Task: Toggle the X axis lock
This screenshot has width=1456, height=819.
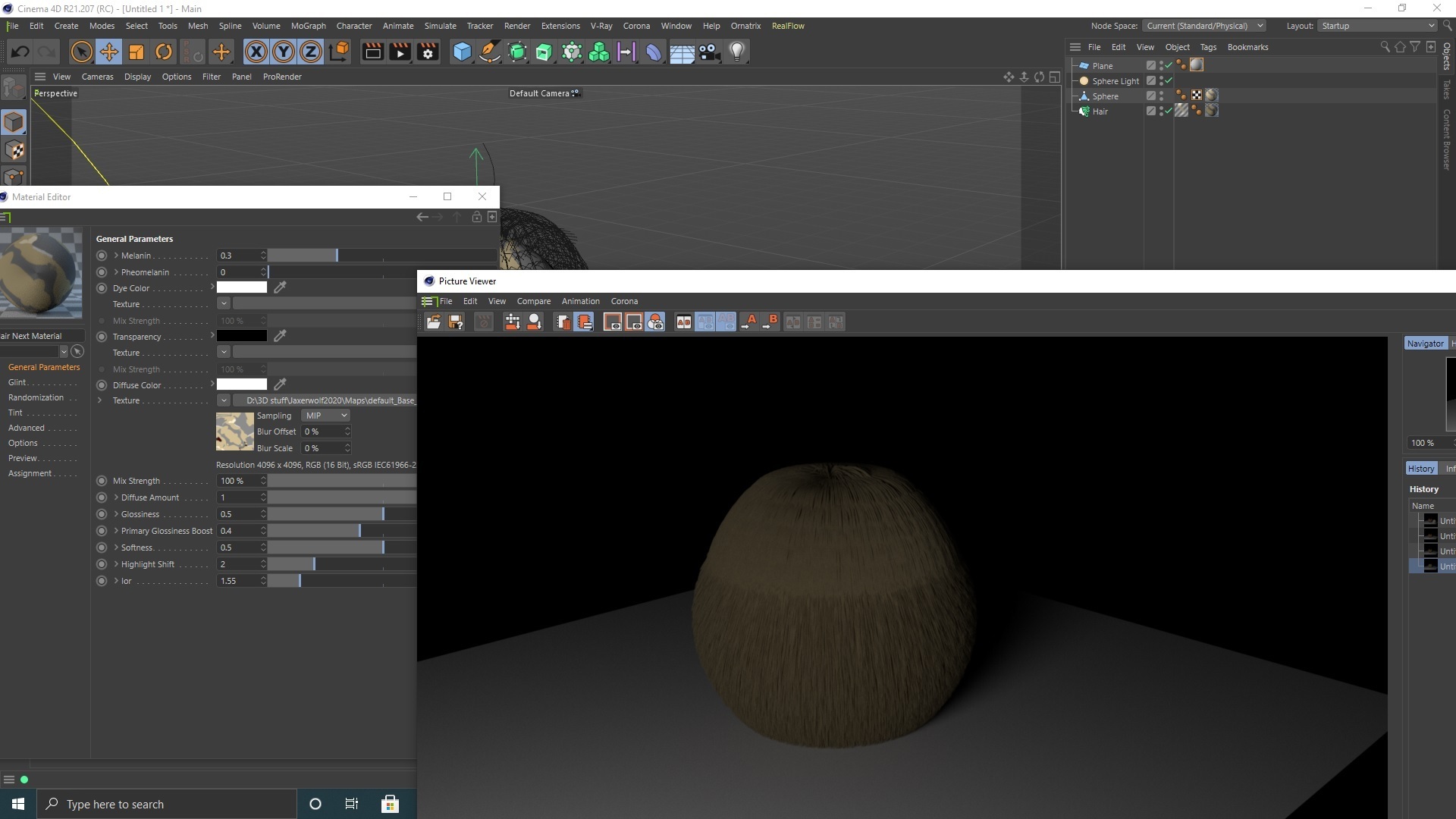Action: (256, 52)
